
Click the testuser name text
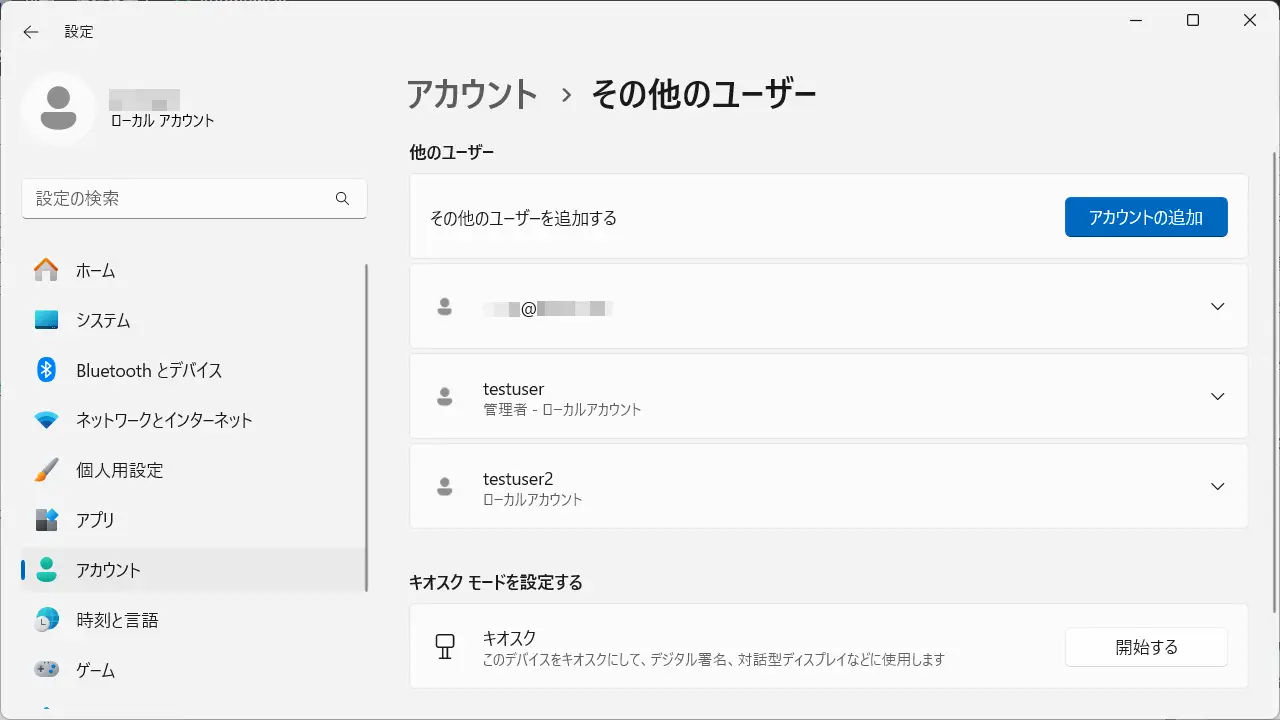[x=513, y=389]
